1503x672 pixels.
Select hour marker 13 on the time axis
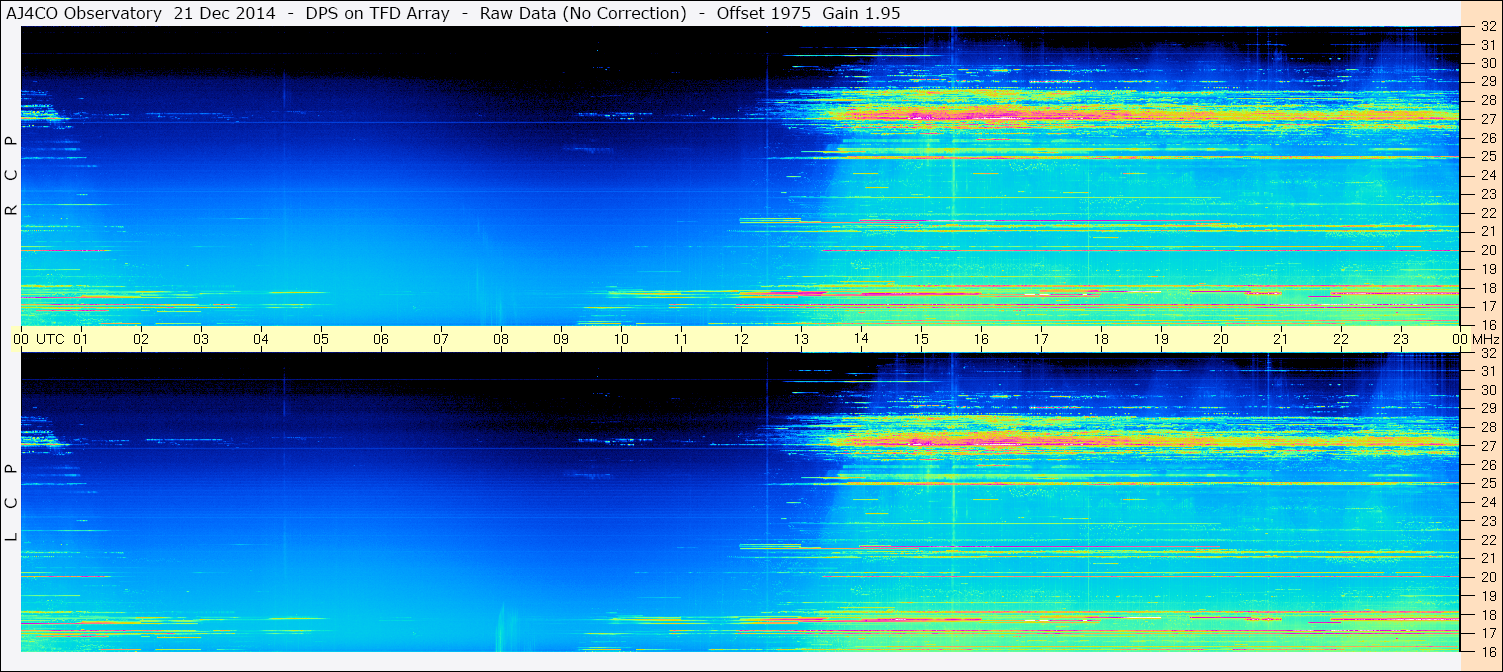coord(801,339)
